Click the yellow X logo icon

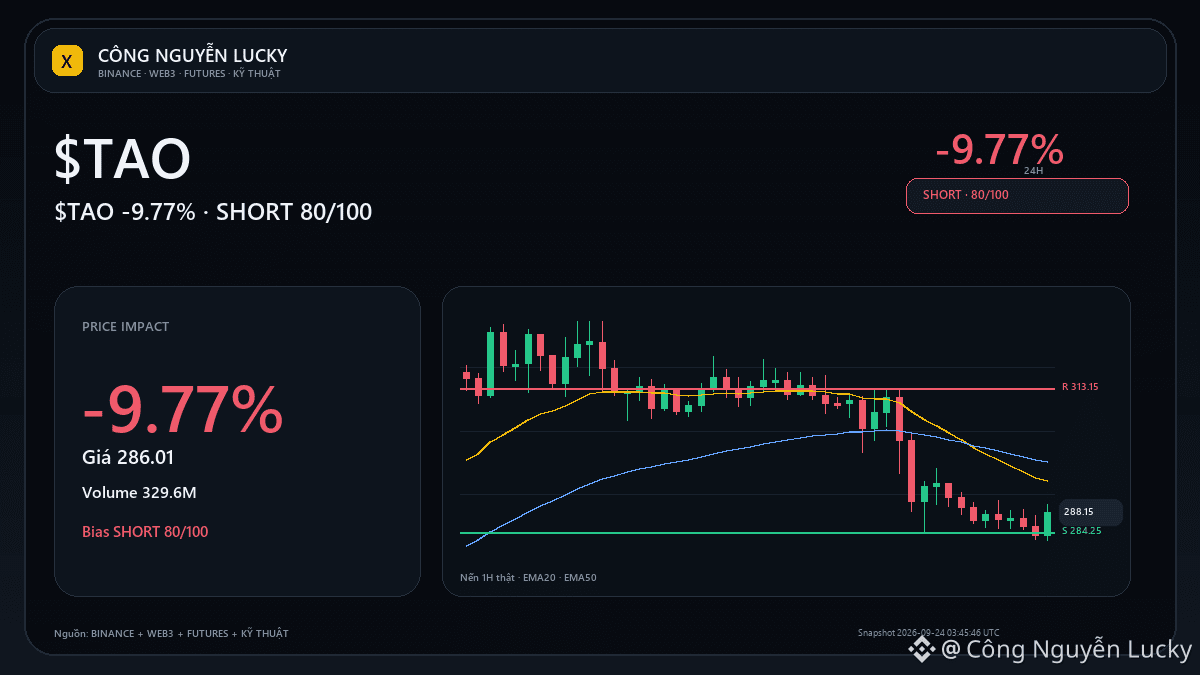(66, 61)
